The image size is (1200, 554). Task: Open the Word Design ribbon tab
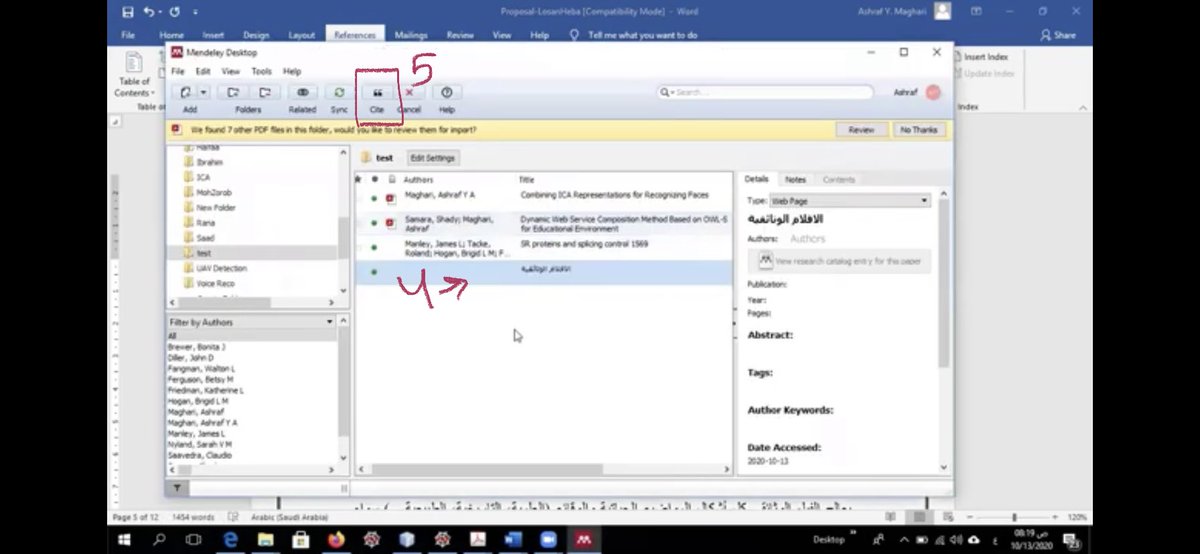click(x=257, y=35)
